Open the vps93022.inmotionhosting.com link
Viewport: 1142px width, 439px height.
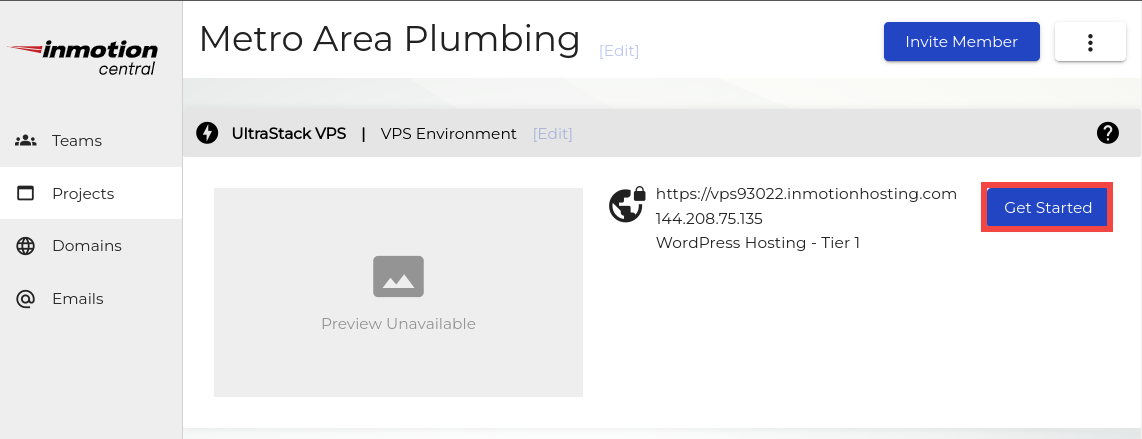pos(806,194)
